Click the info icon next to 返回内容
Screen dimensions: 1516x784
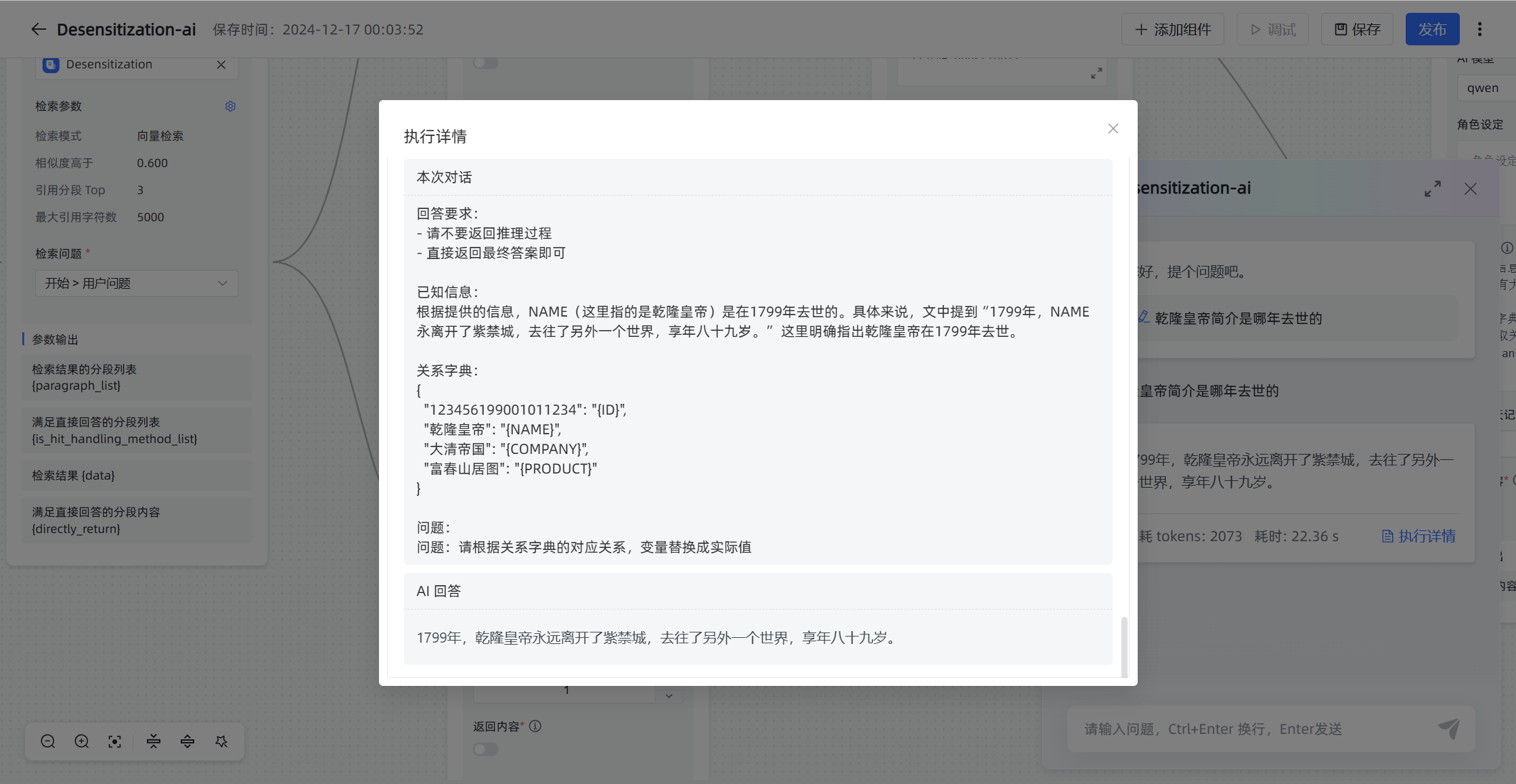[535, 726]
